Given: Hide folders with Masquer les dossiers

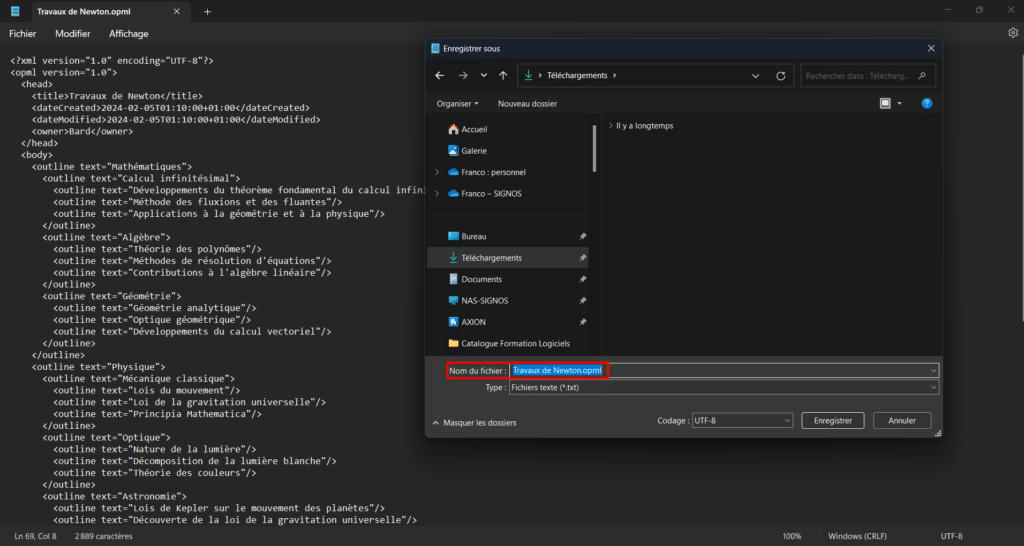Looking at the screenshot, I should (x=474, y=422).
